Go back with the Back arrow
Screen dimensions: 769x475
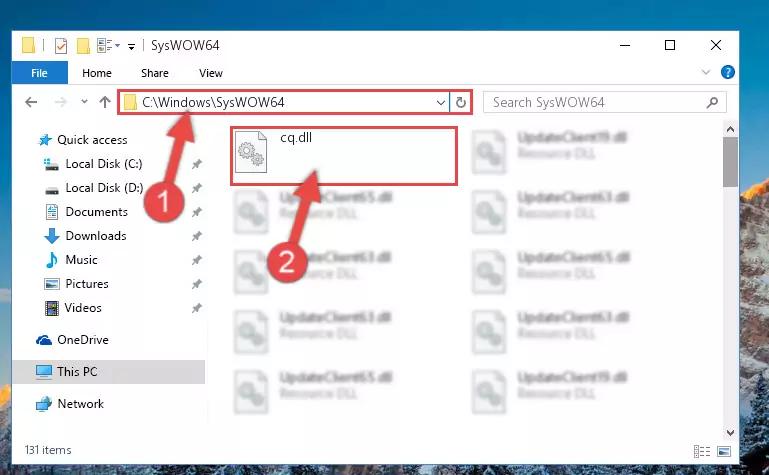pos(31,102)
